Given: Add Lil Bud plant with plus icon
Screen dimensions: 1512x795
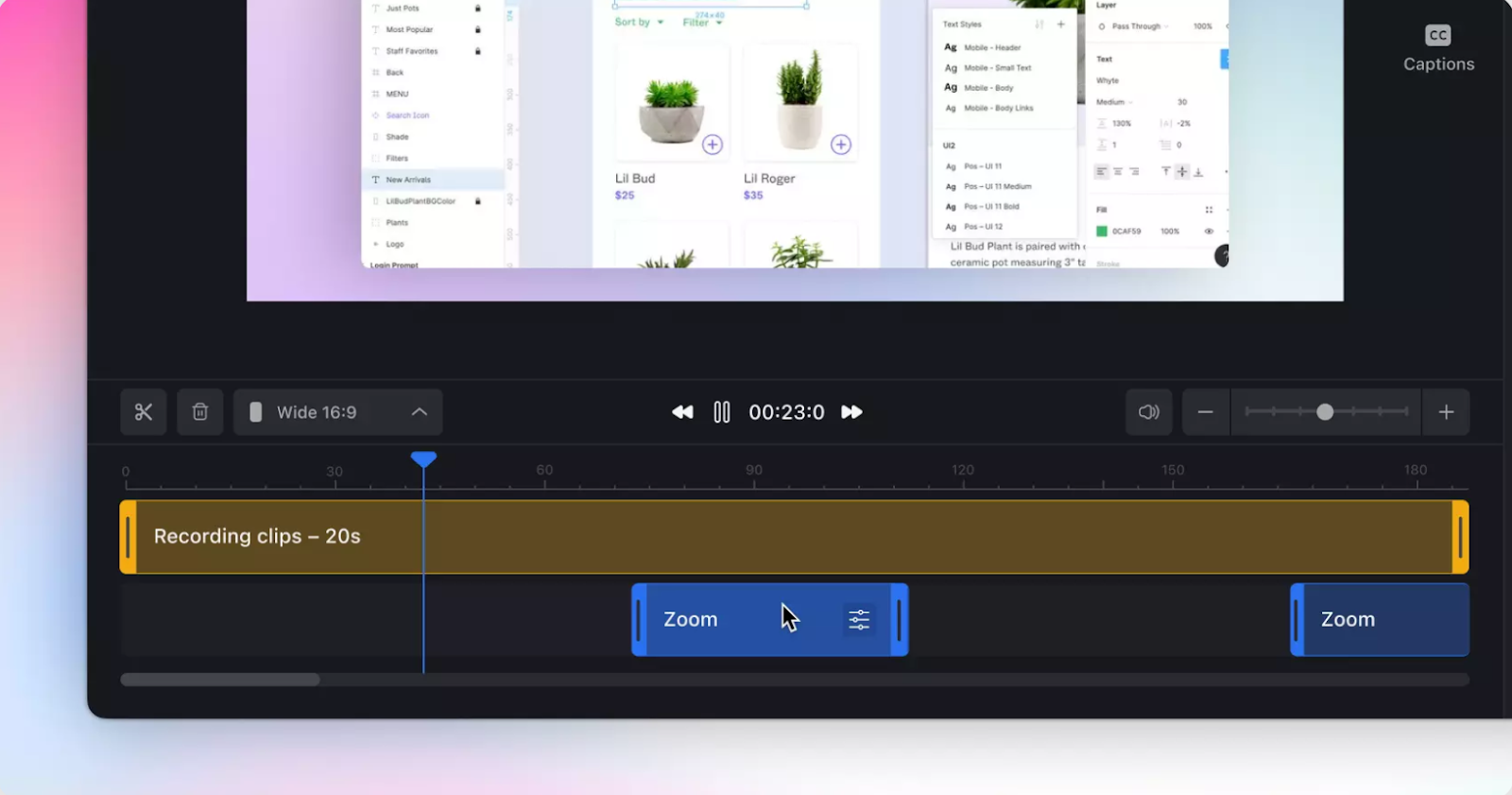Looking at the screenshot, I should pos(713,145).
